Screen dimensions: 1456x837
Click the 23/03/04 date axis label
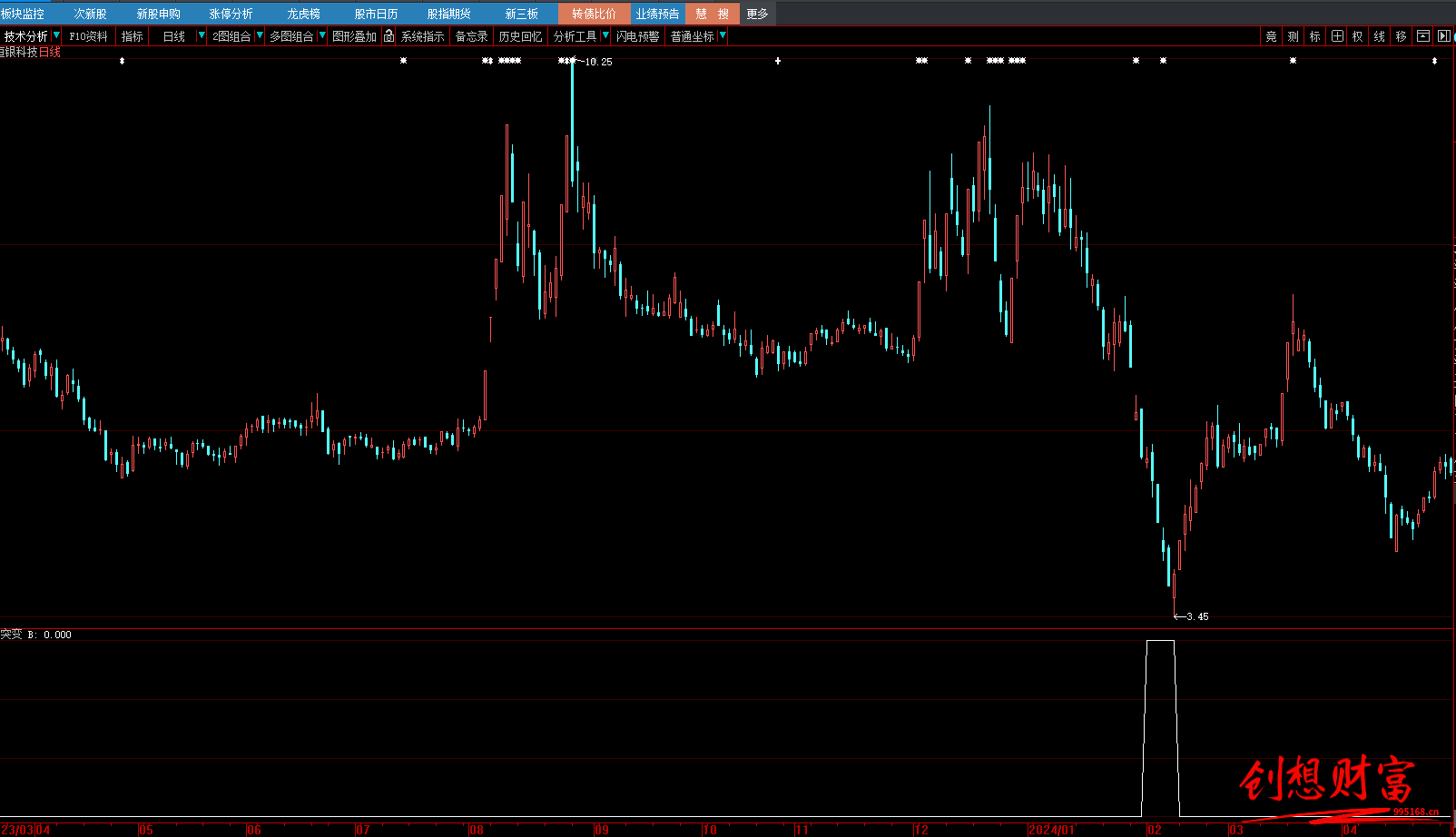(x=25, y=830)
